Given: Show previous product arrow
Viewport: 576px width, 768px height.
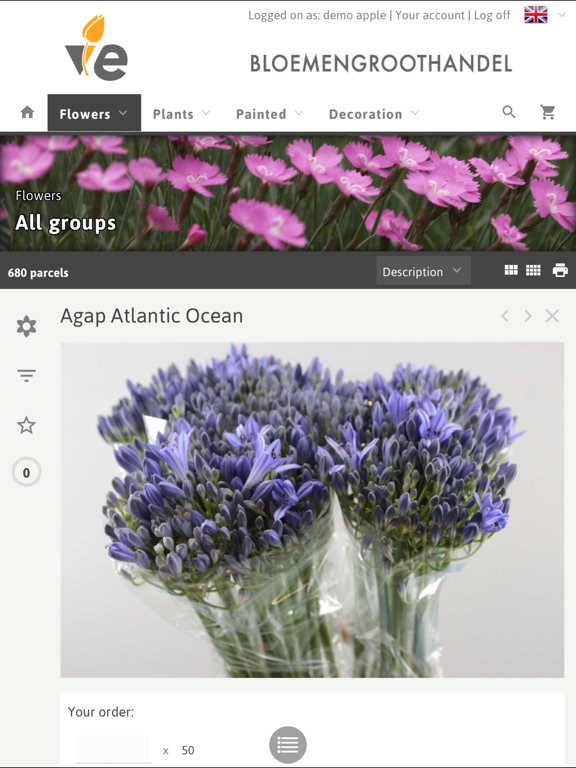Looking at the screenshot, I should tap(505, 316).
